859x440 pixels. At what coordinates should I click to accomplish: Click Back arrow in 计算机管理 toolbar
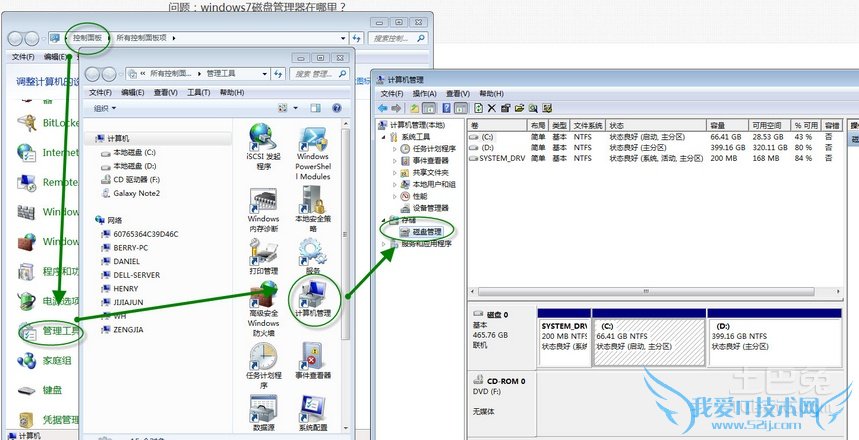click(382, 108)
